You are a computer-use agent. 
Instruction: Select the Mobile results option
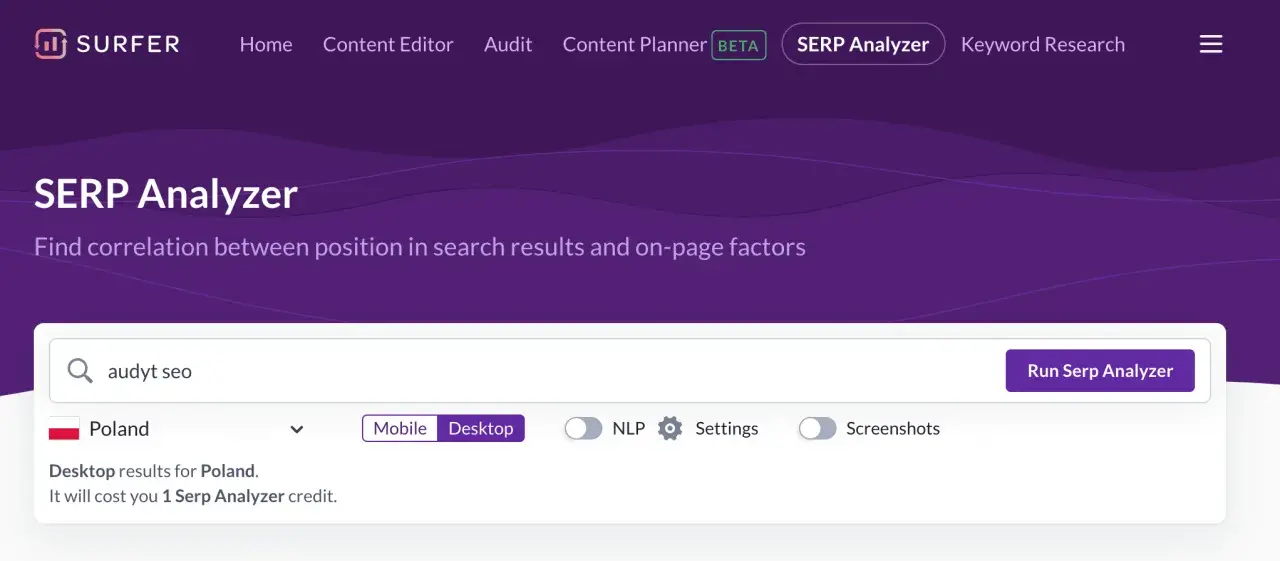(x=400, y=428)
